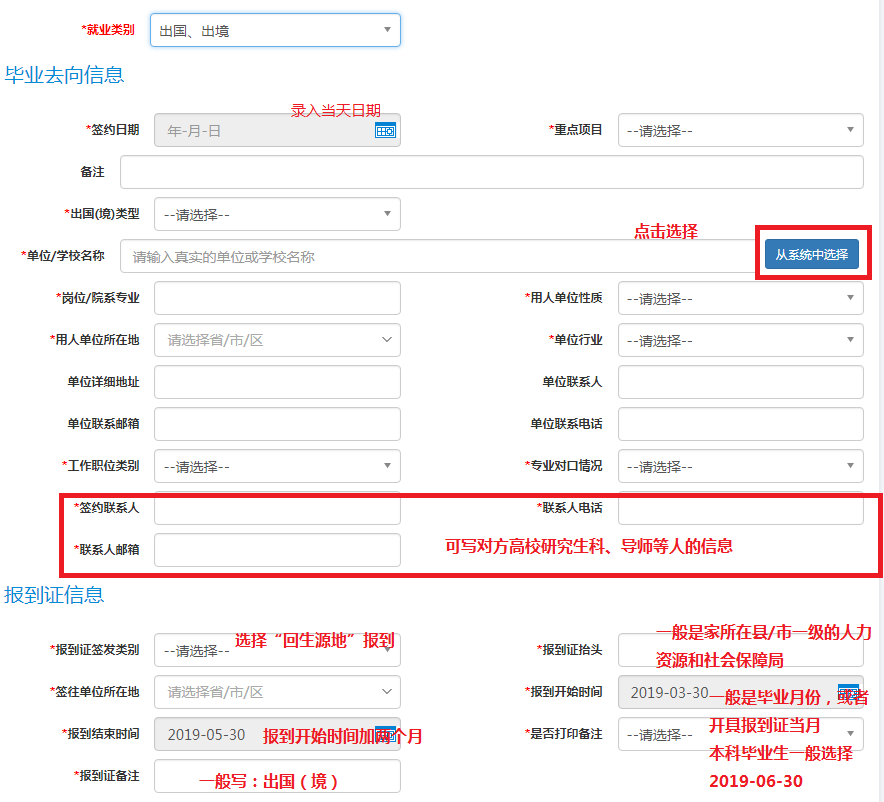
Task: Click calendar icon in 报到结束时间 field
Action: [385, 734]
